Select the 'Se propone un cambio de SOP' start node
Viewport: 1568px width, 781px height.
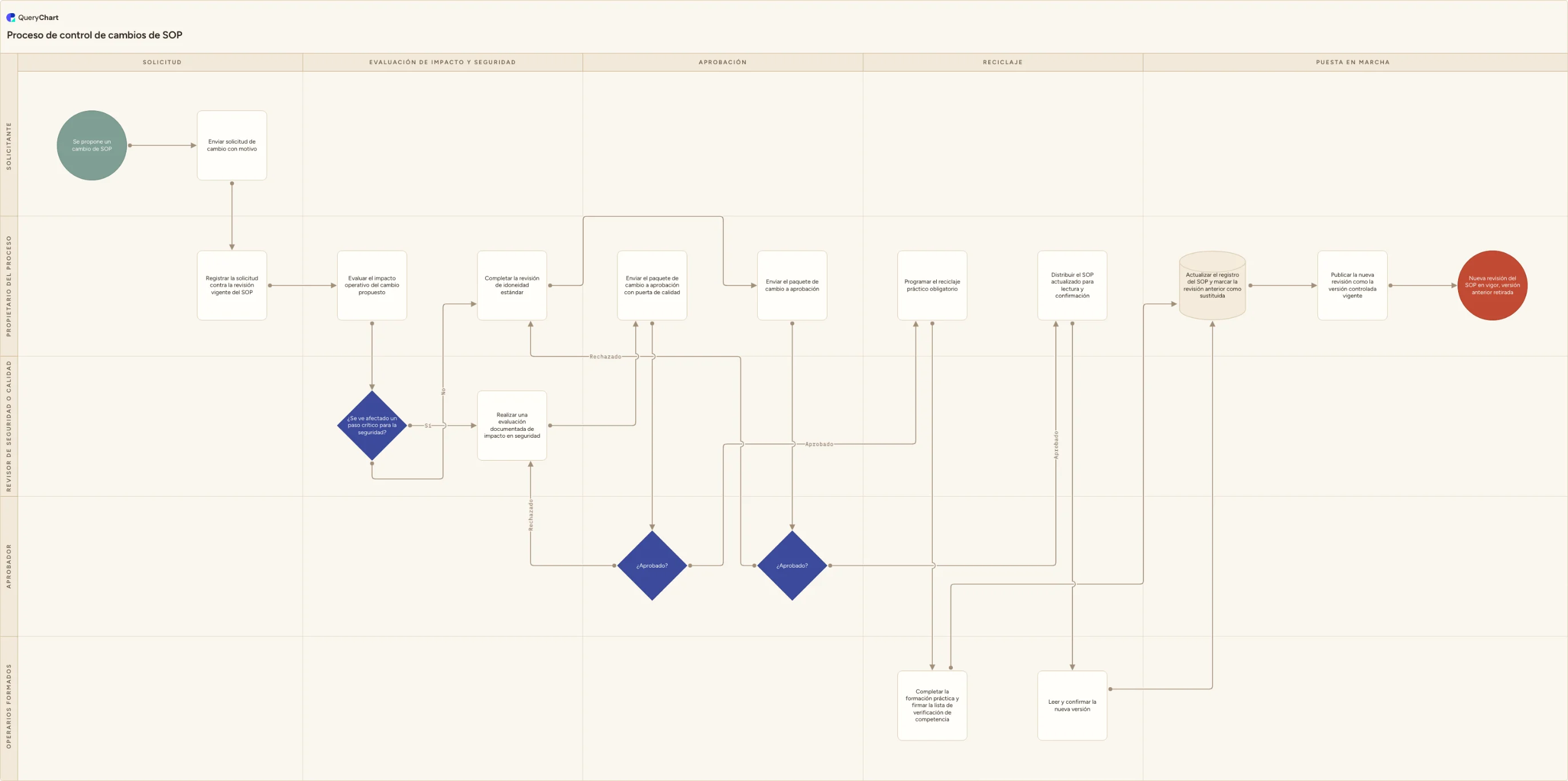click(92, 145)
